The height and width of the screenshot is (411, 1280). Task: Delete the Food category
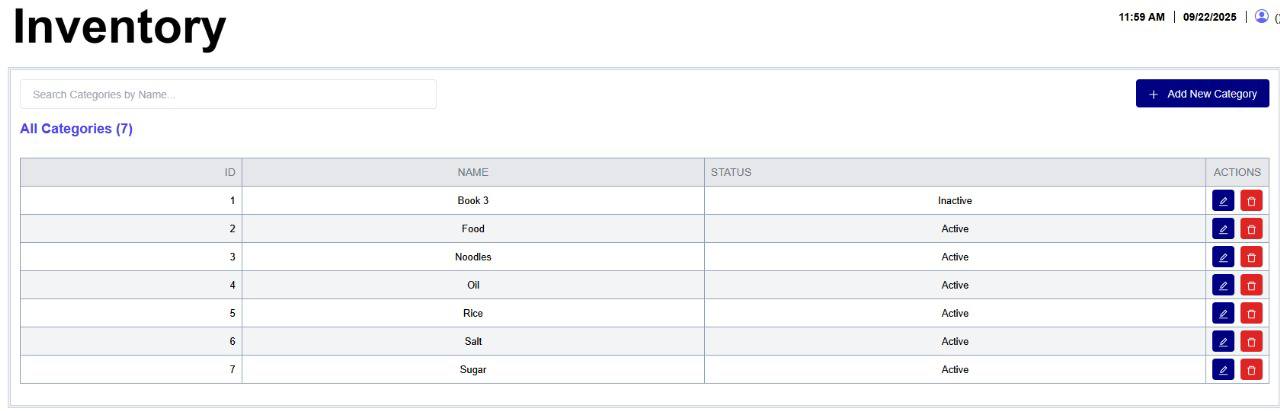click(1251, 229)
